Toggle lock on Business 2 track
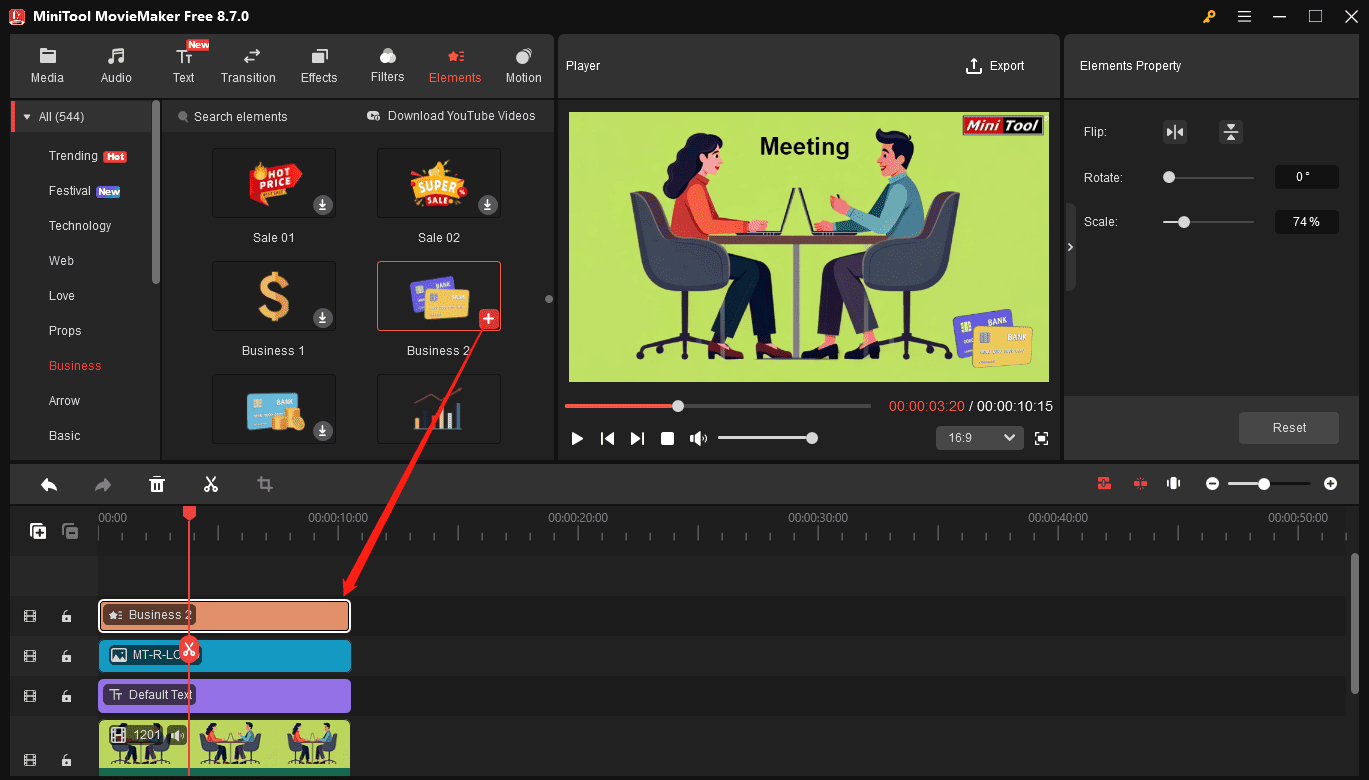The height and width of the screenshot is (780, 1369). click(x=66, y=617)
